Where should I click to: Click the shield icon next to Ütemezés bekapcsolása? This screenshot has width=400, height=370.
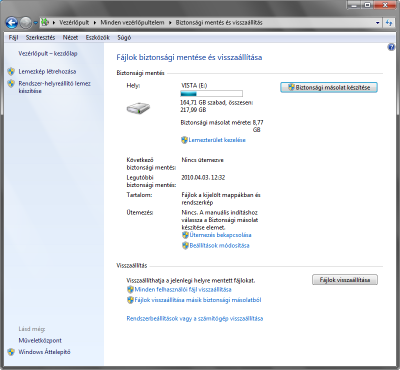click(185, 235)
